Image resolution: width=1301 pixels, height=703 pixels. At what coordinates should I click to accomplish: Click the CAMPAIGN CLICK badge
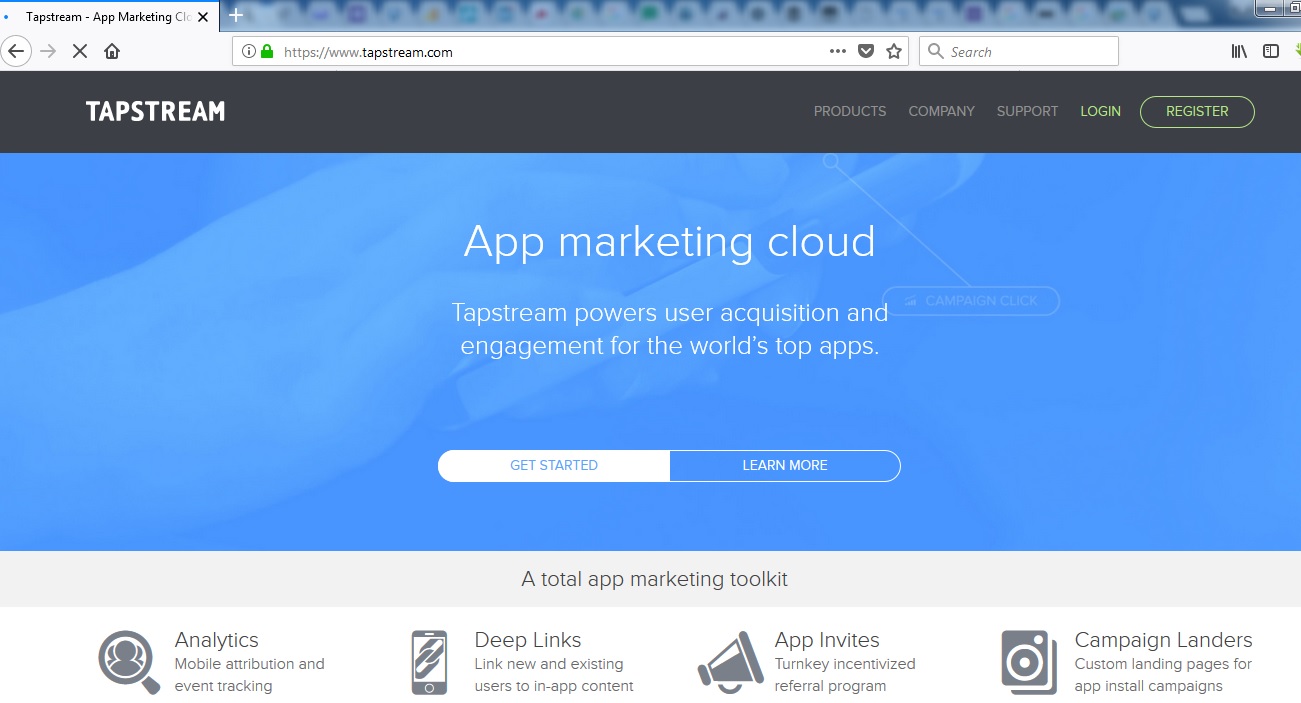970,300
